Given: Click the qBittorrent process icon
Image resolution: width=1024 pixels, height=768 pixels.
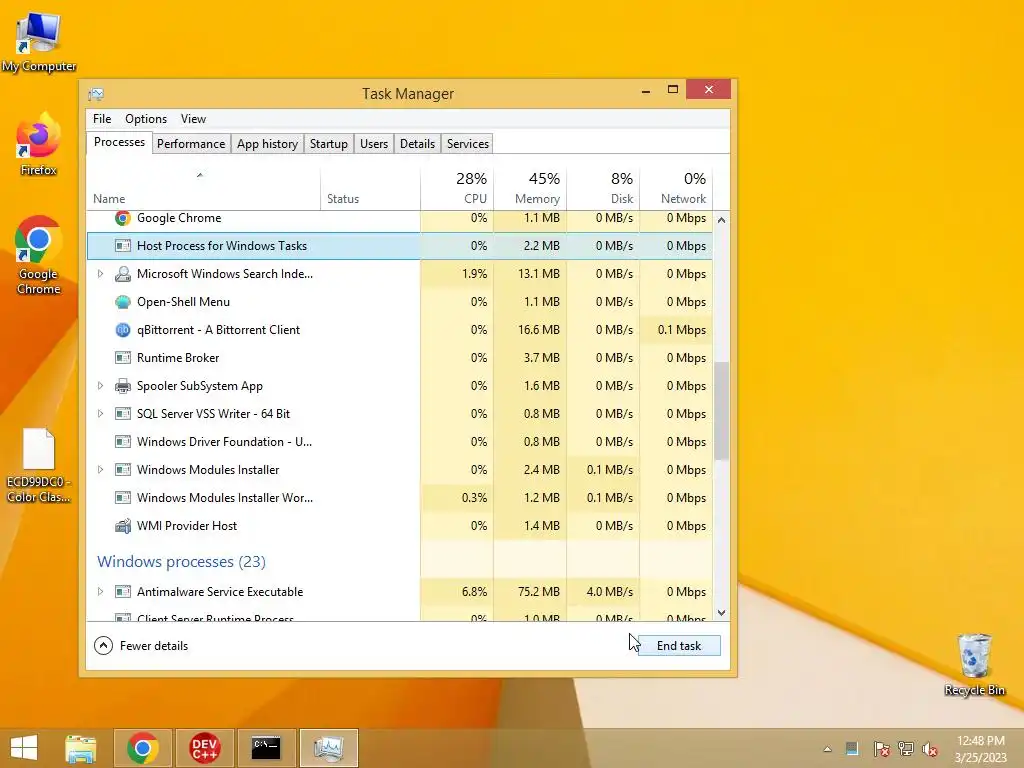Looking at the screenshot, I should click(x=123, y=330).
